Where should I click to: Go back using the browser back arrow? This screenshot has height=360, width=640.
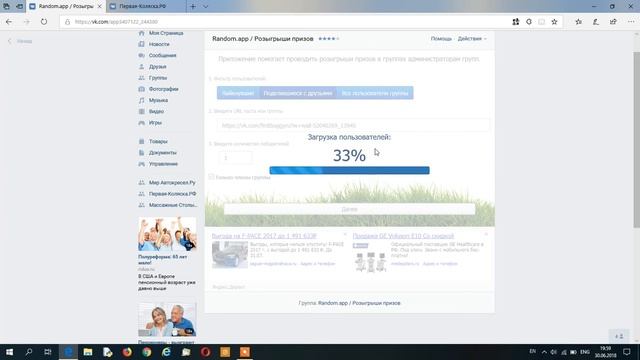9,22
